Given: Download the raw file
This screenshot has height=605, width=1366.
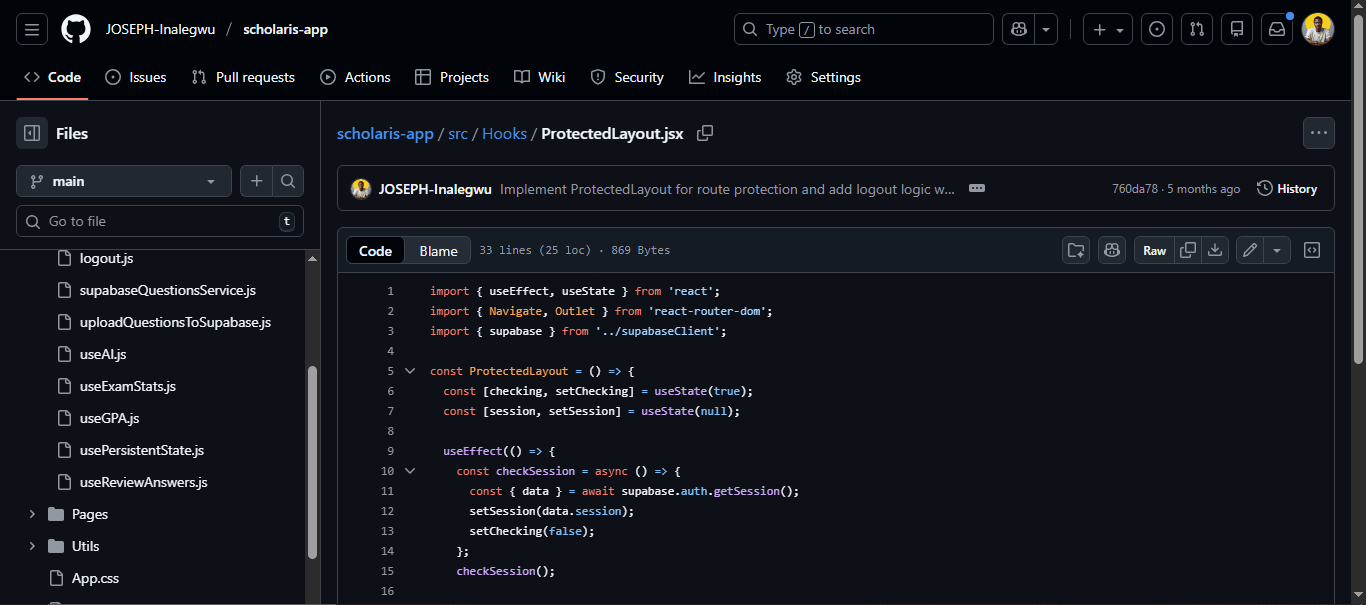Looking at the screenshot, I should click(x=1215, y=250).
